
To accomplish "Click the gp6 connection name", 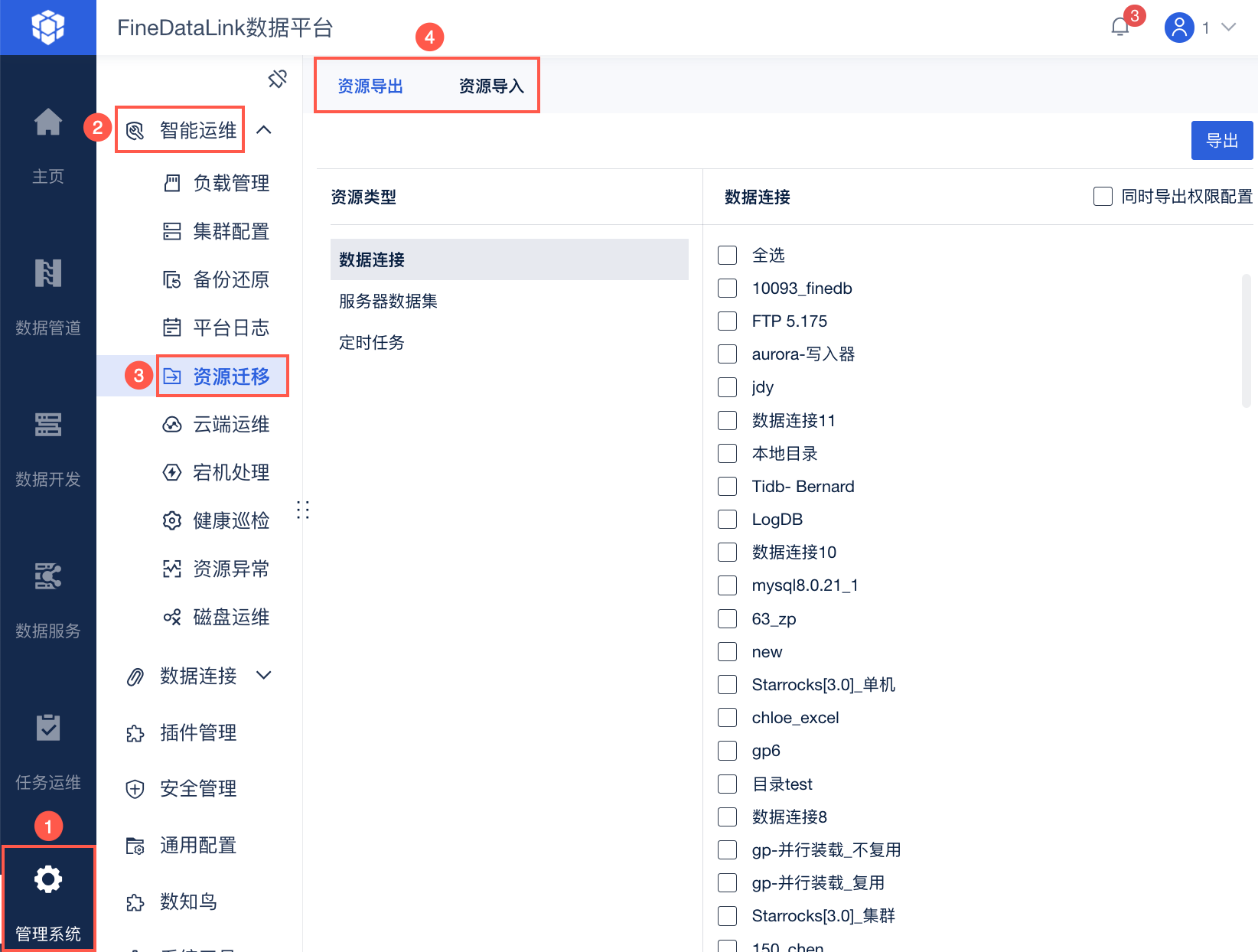I will click(x=766, y=751).
